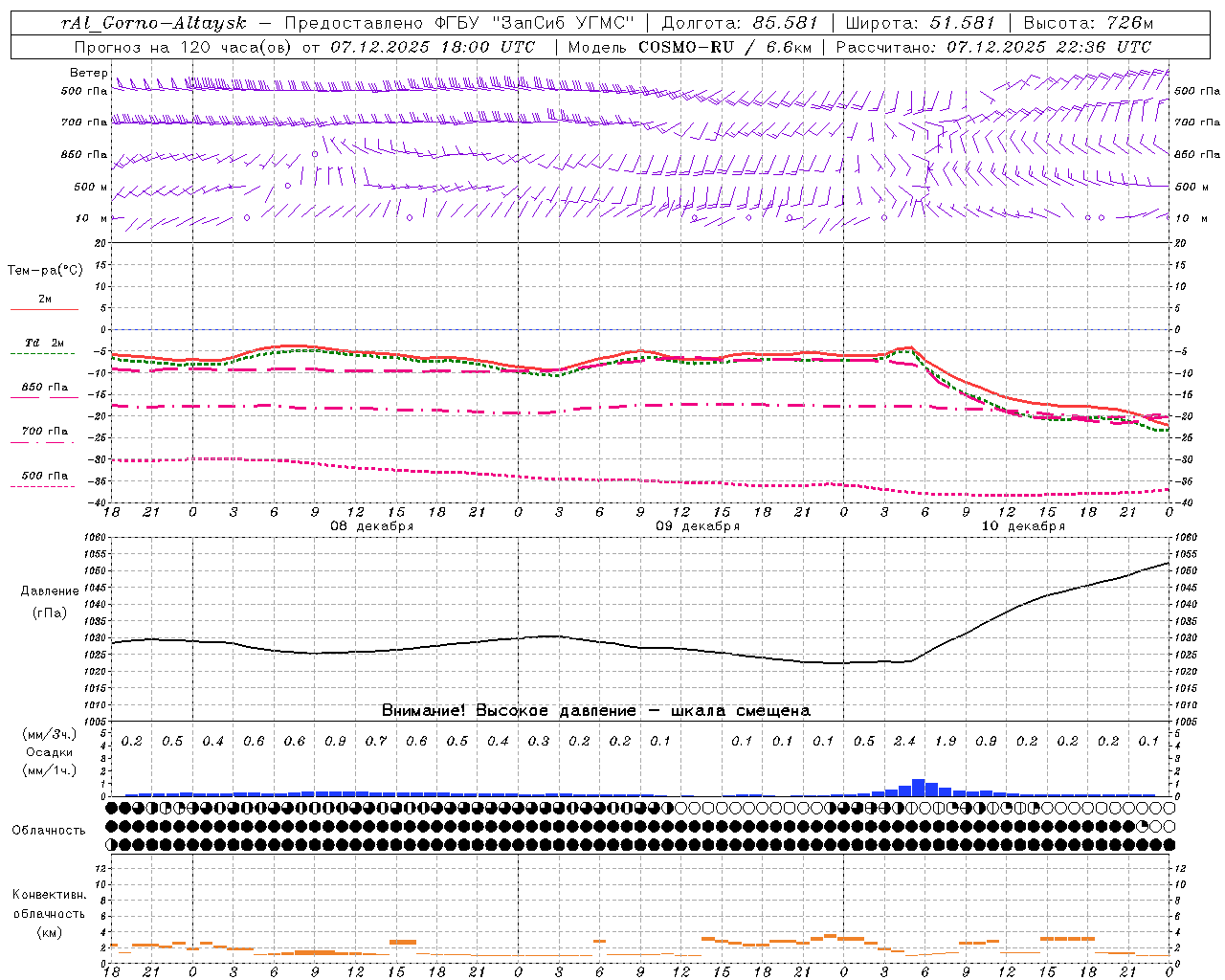Click the (мм/3ч.) unit label

50,734
